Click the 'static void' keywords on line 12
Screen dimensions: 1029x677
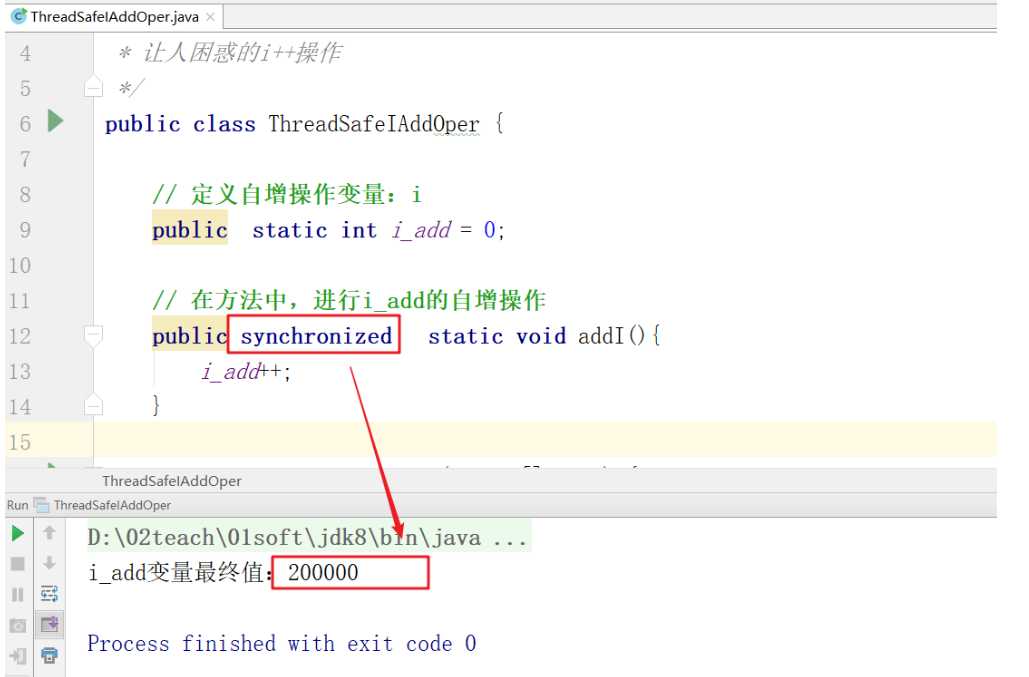click(497, 336)
